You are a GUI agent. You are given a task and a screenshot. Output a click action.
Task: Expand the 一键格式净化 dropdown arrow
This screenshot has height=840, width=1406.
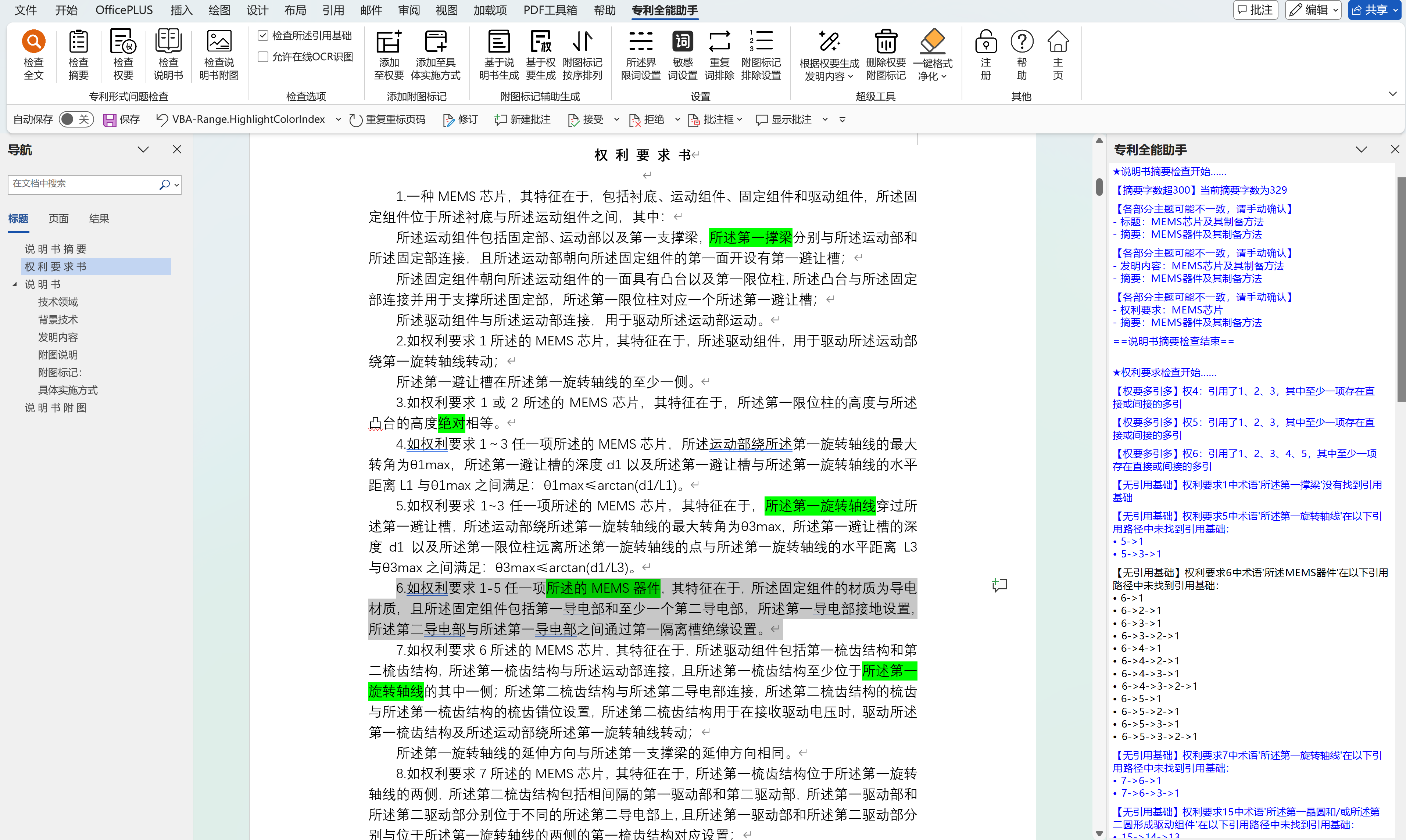944,76
